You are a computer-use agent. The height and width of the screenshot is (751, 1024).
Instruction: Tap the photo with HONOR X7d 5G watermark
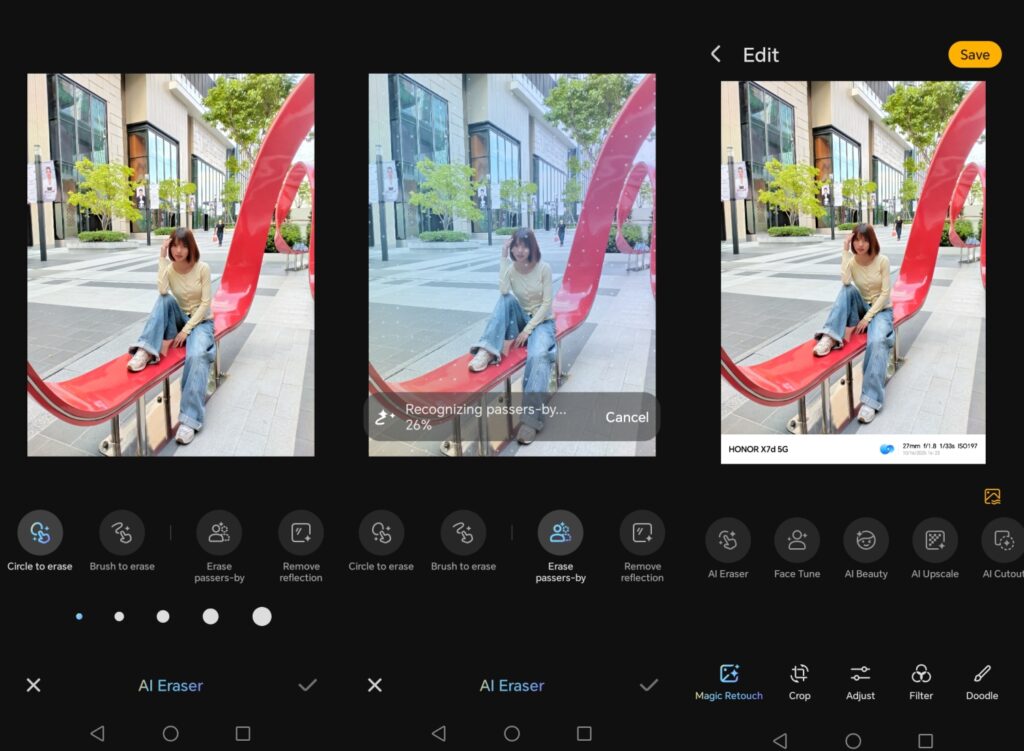[853, 260]
